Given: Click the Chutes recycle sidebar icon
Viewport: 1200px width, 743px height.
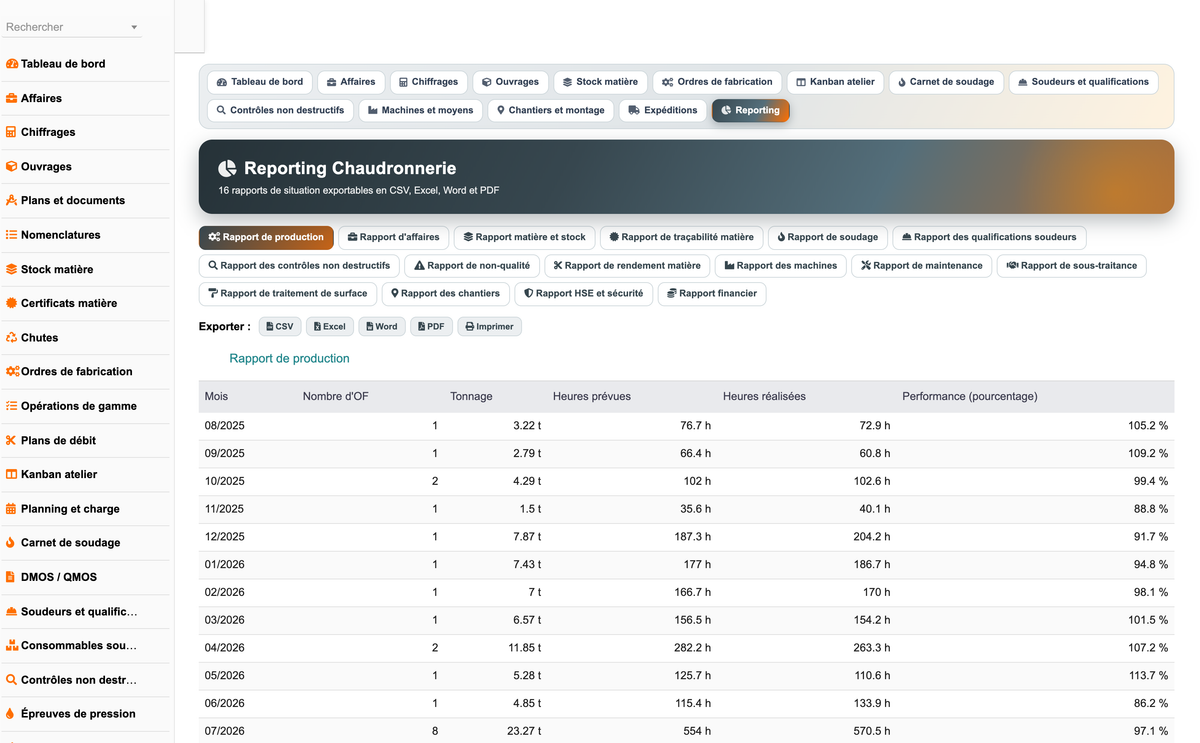Looking at the screenshot, I should coord(12,337).
